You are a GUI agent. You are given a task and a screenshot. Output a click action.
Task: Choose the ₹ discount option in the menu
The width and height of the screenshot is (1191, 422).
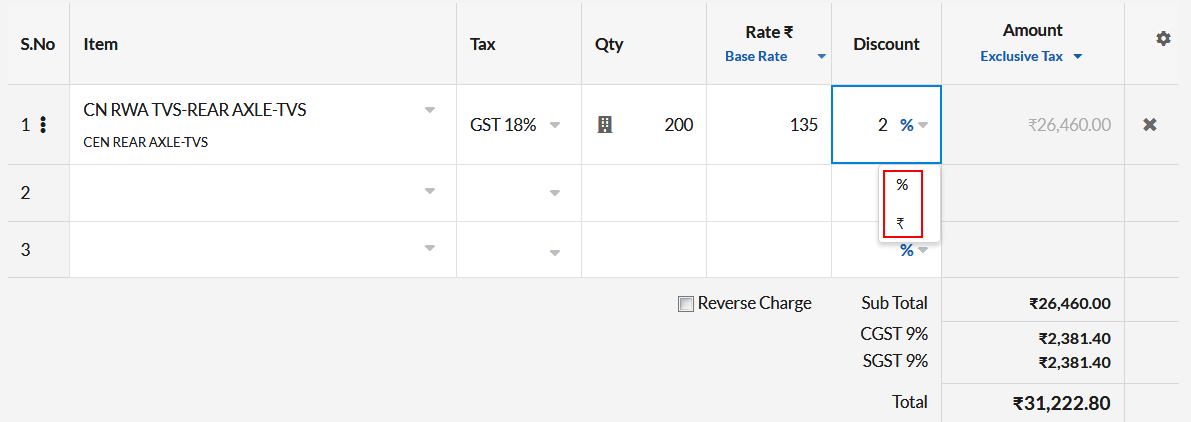click(x=902, y=223)
